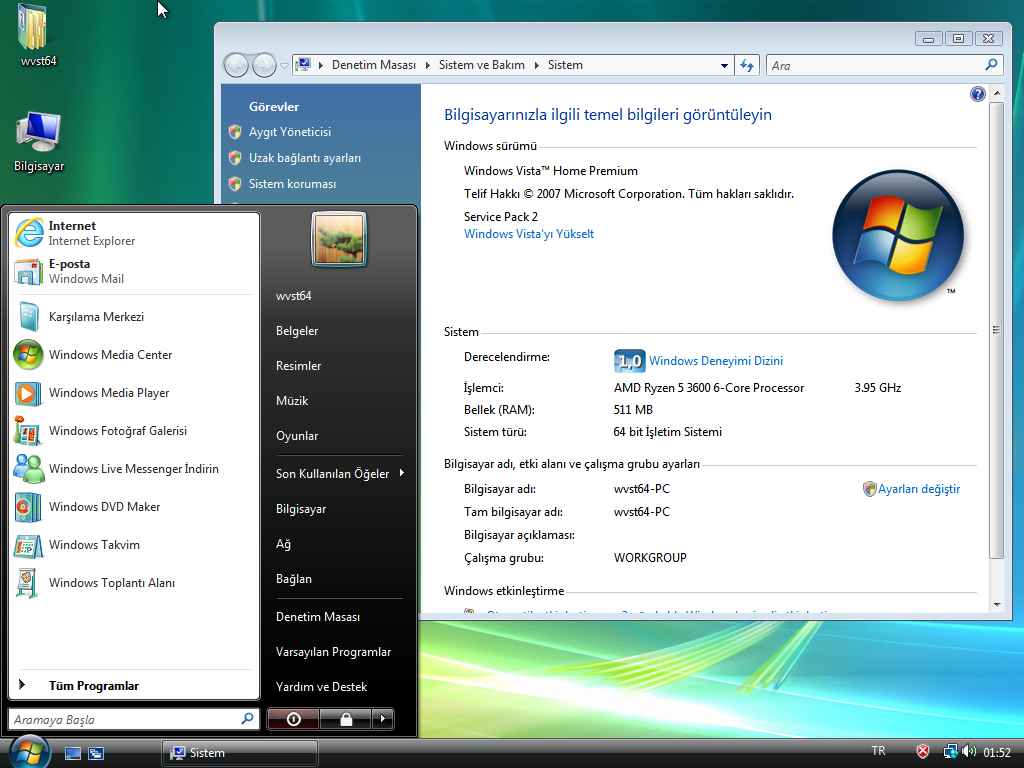Expand the Denetim Masası breadcrumb arrow
This screenshot has height=768, width=1024.
click(427, 65)
